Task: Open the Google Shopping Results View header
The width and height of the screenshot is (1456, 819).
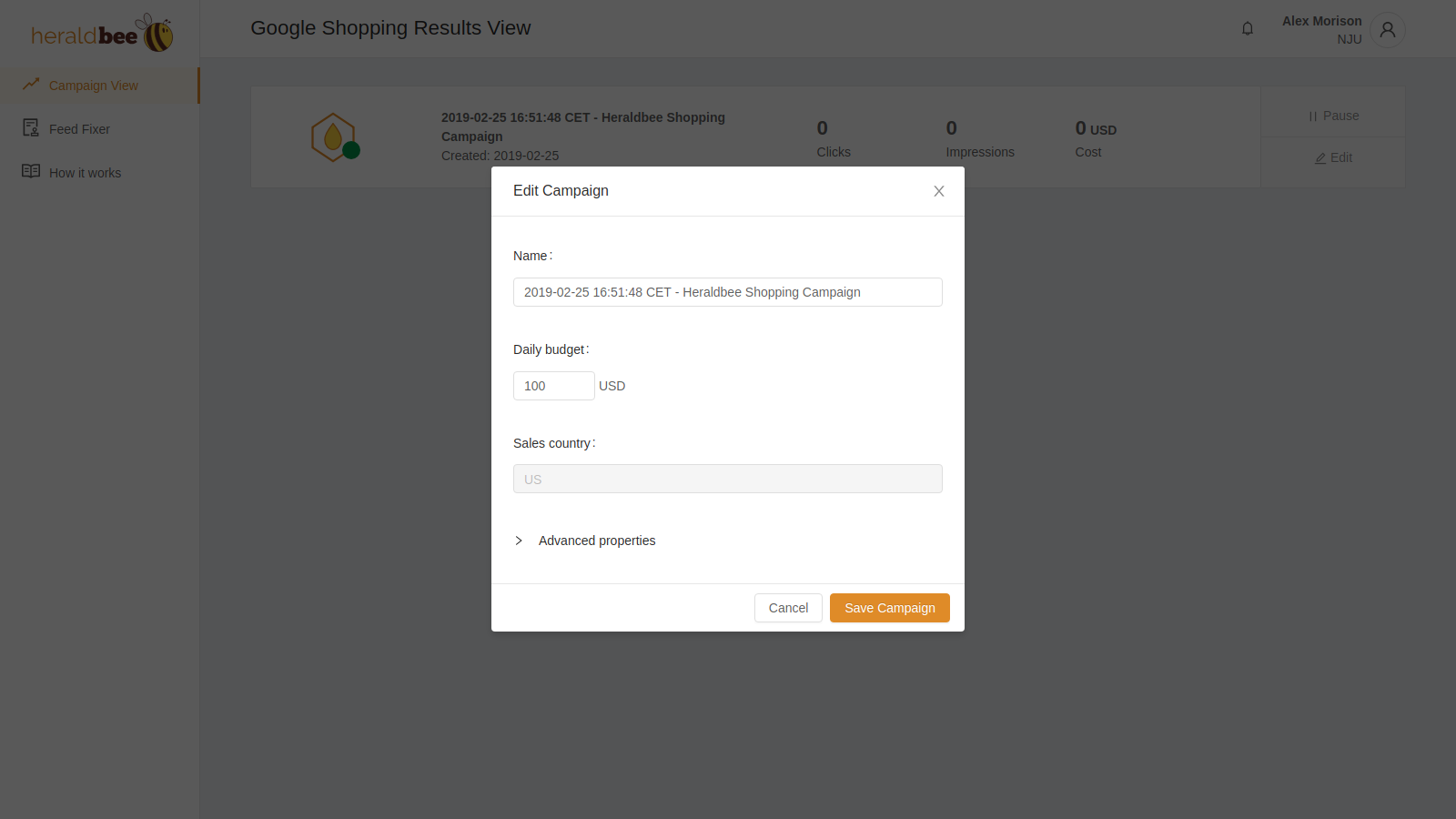Action: (x=391, y=28)
